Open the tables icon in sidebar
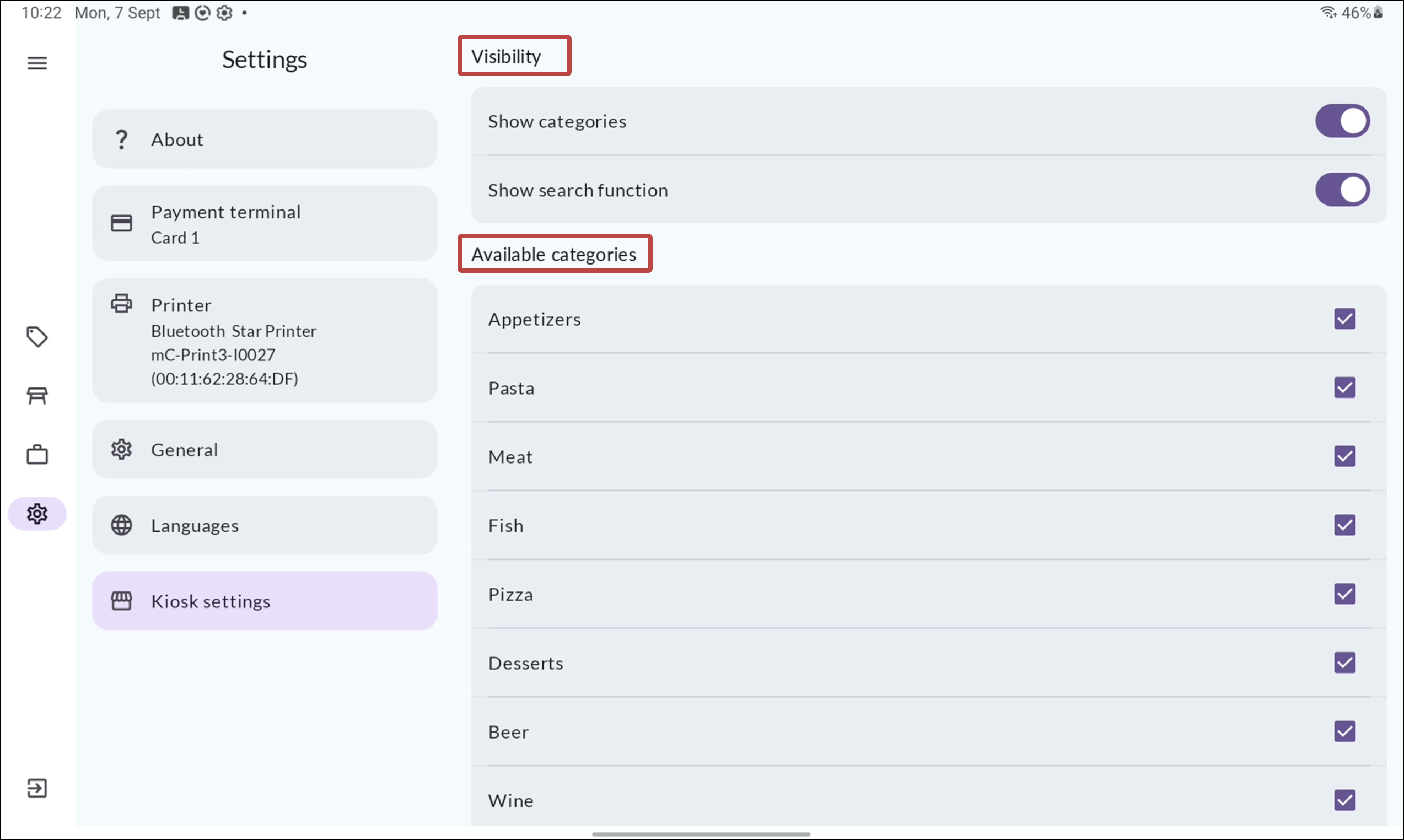Screen dimensions: 1404x840 pos(37,396)
